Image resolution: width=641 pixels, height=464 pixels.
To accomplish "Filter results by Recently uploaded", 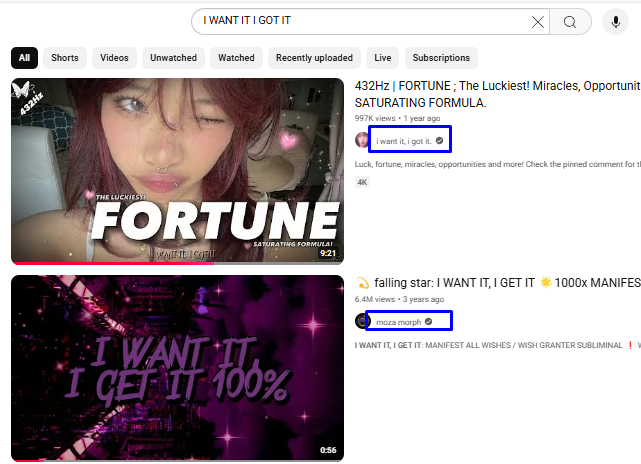I will (x=314, y=58).
